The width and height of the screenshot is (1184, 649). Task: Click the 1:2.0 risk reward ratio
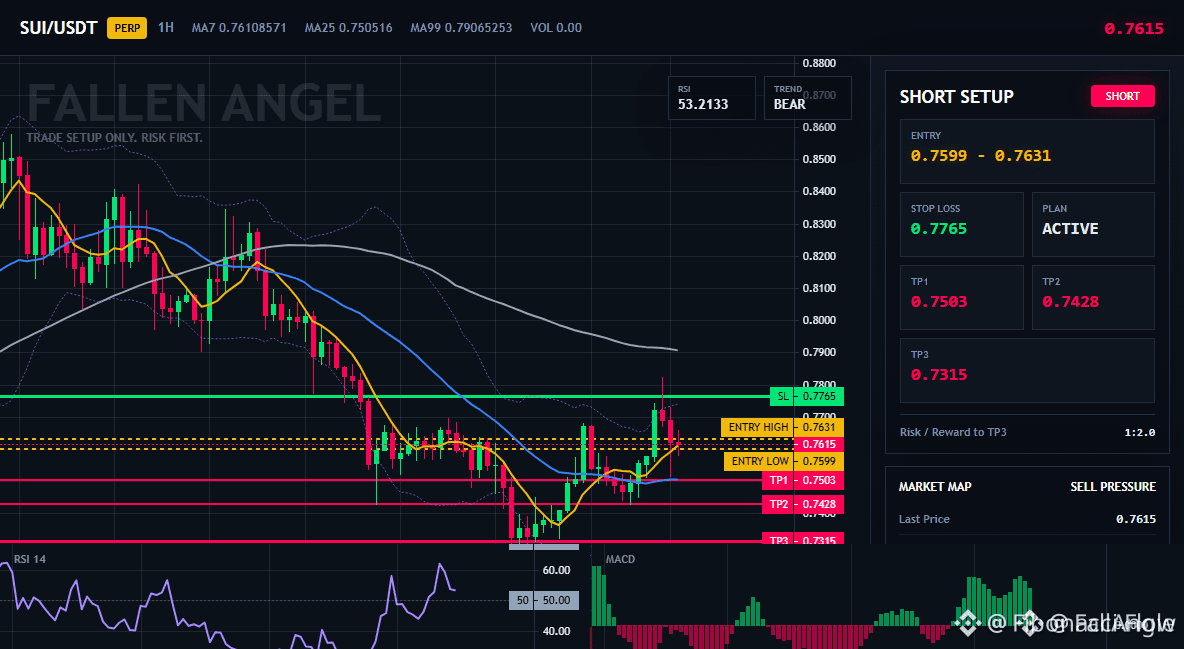[x=1139, y=432]
